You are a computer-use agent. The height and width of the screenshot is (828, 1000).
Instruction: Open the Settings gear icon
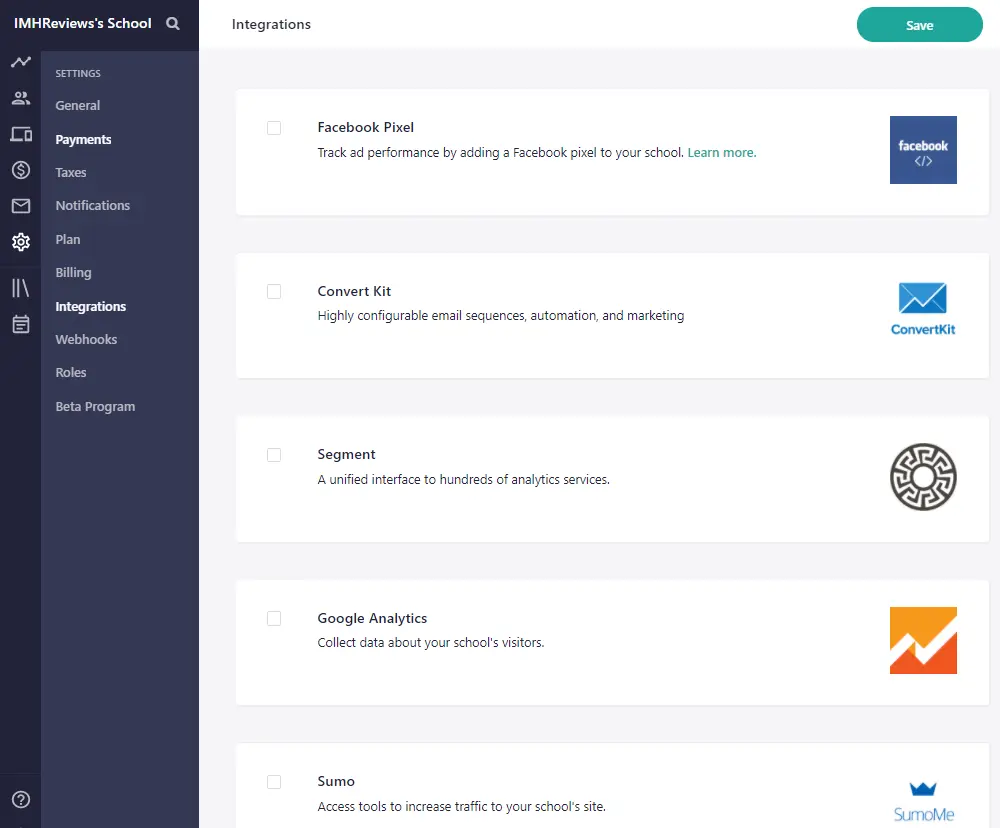pos(21,242)
